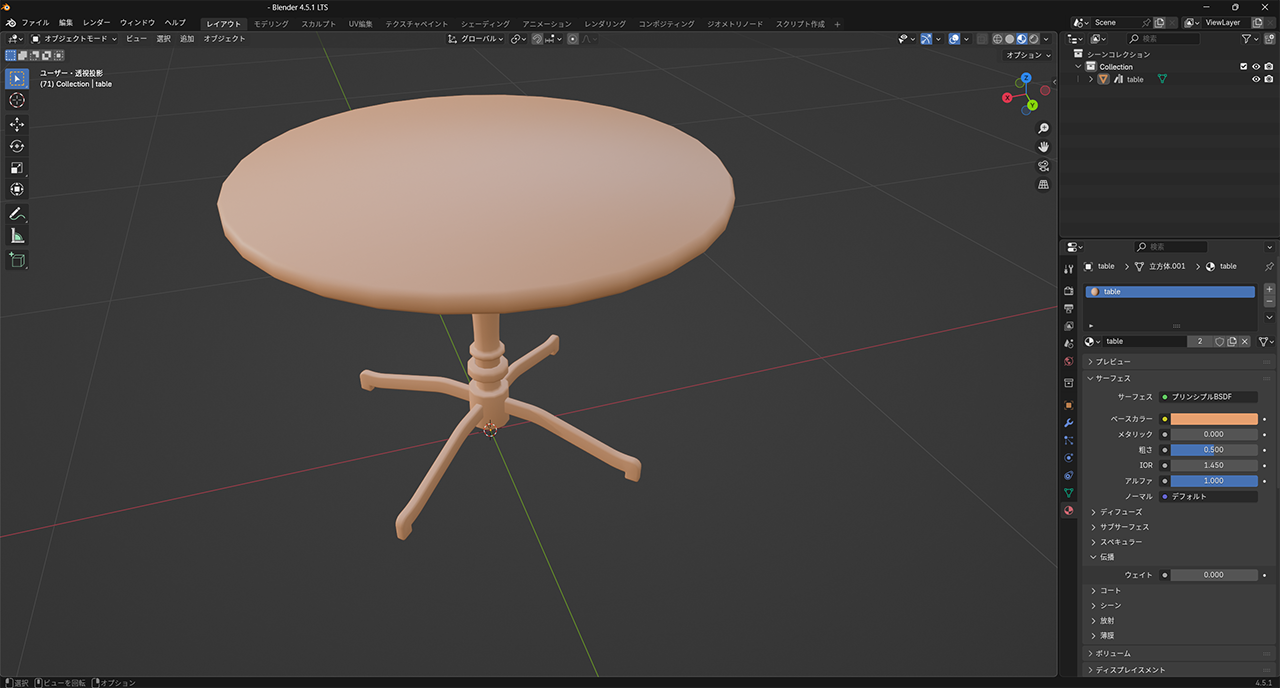Toggle Collection visibility eye icon
The image size is (1280, 688).
tap(1256, 67)
